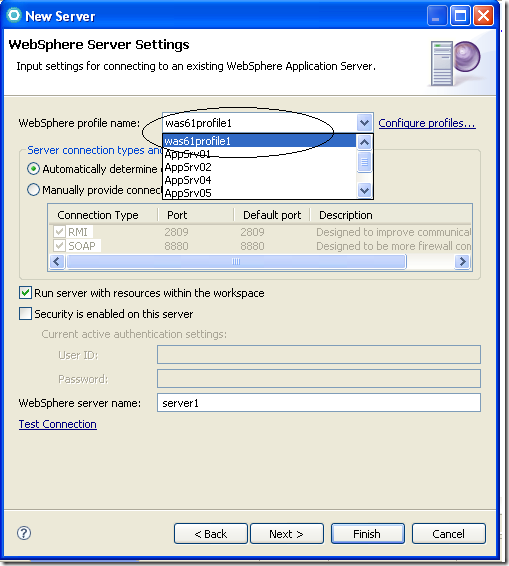
Task: Click the help question mark icon
Action: coord(24,533)
